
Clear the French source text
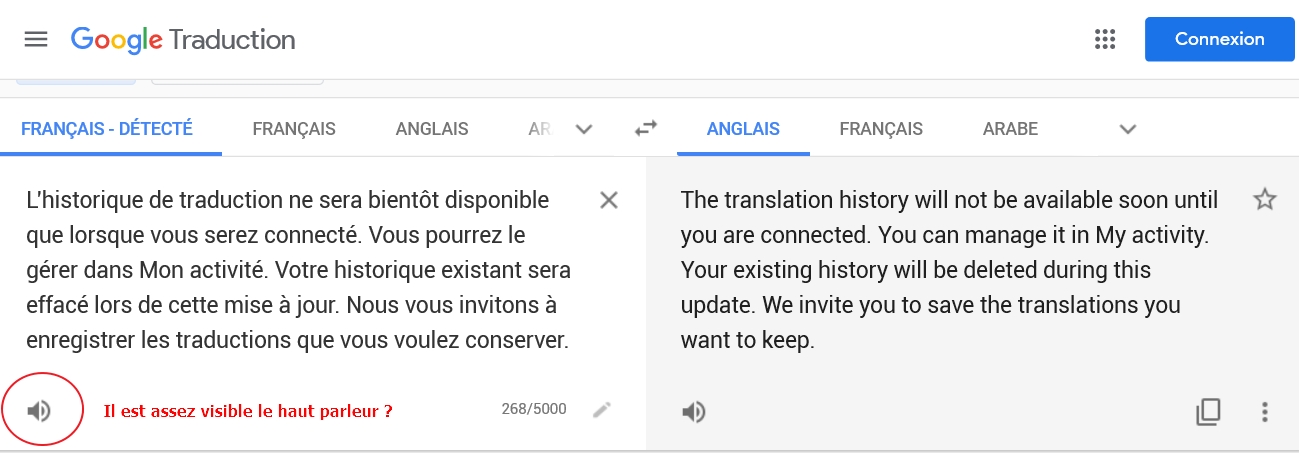(608, 200)
